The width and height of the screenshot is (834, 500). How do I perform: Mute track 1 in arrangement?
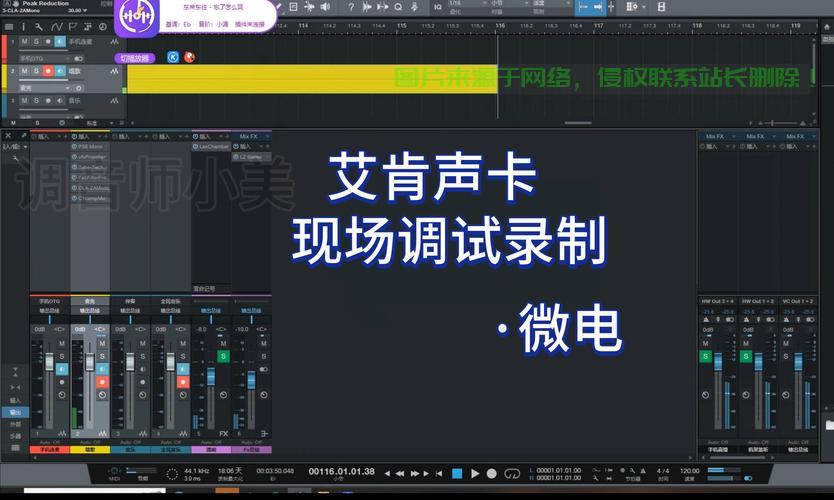tap(24, 41)
